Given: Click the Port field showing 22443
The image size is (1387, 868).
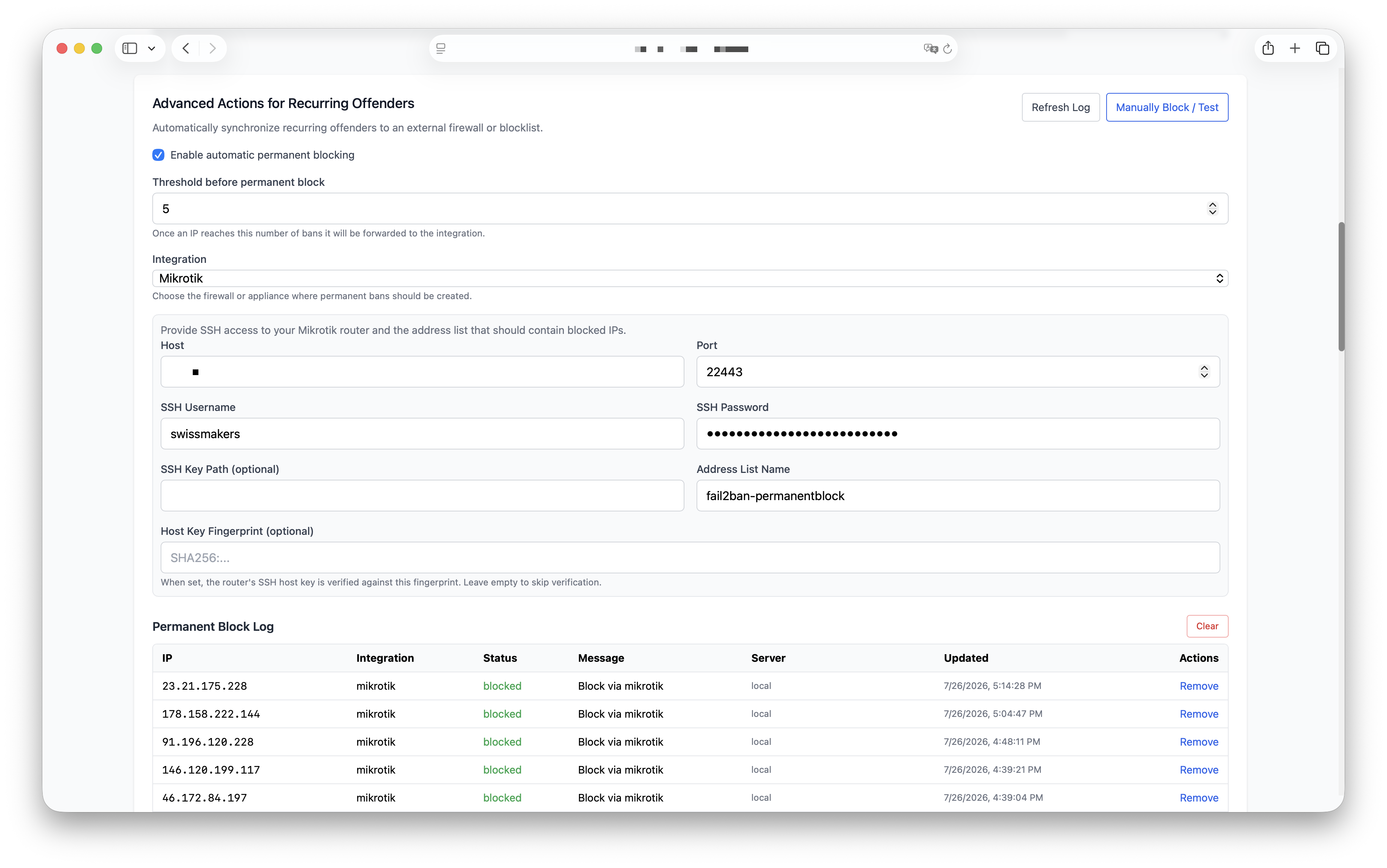Looking at the screenshot, I should (x=958, y=372).
